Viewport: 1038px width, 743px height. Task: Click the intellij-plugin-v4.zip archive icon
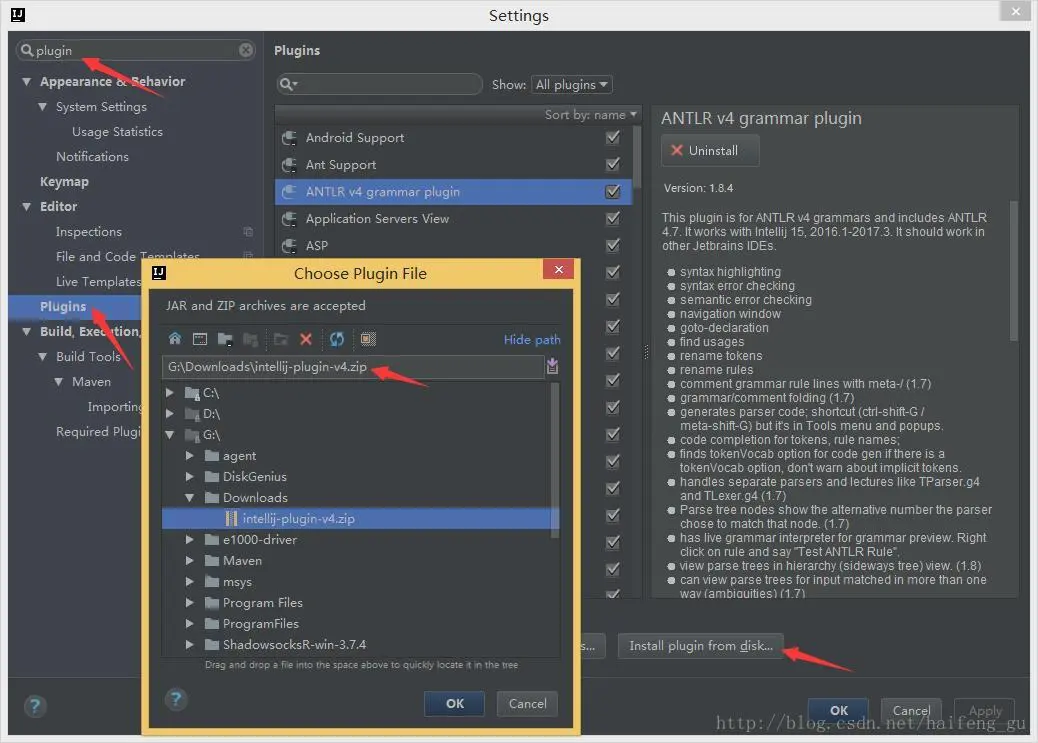tap(231, 519)
